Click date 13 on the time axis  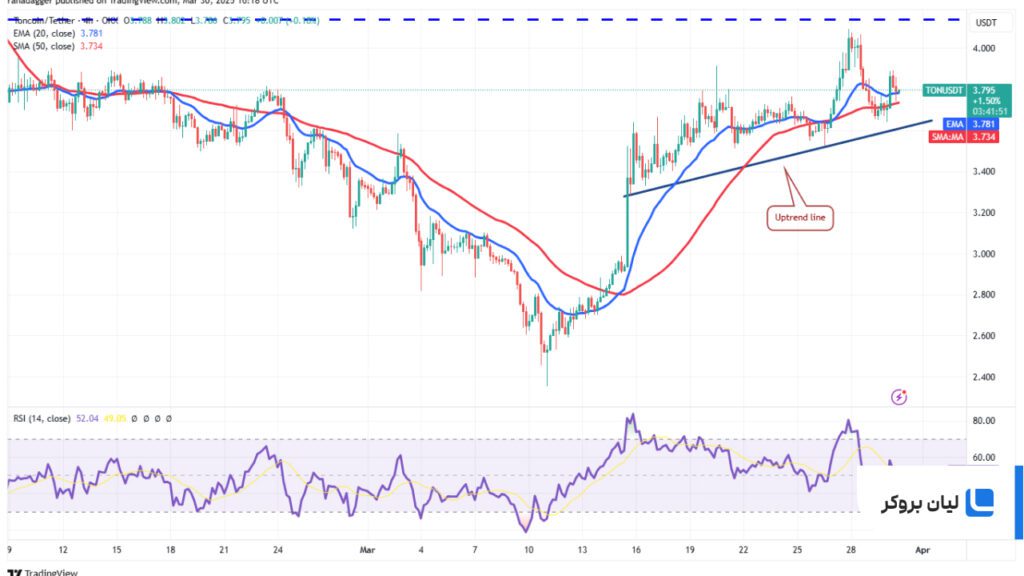583,550
